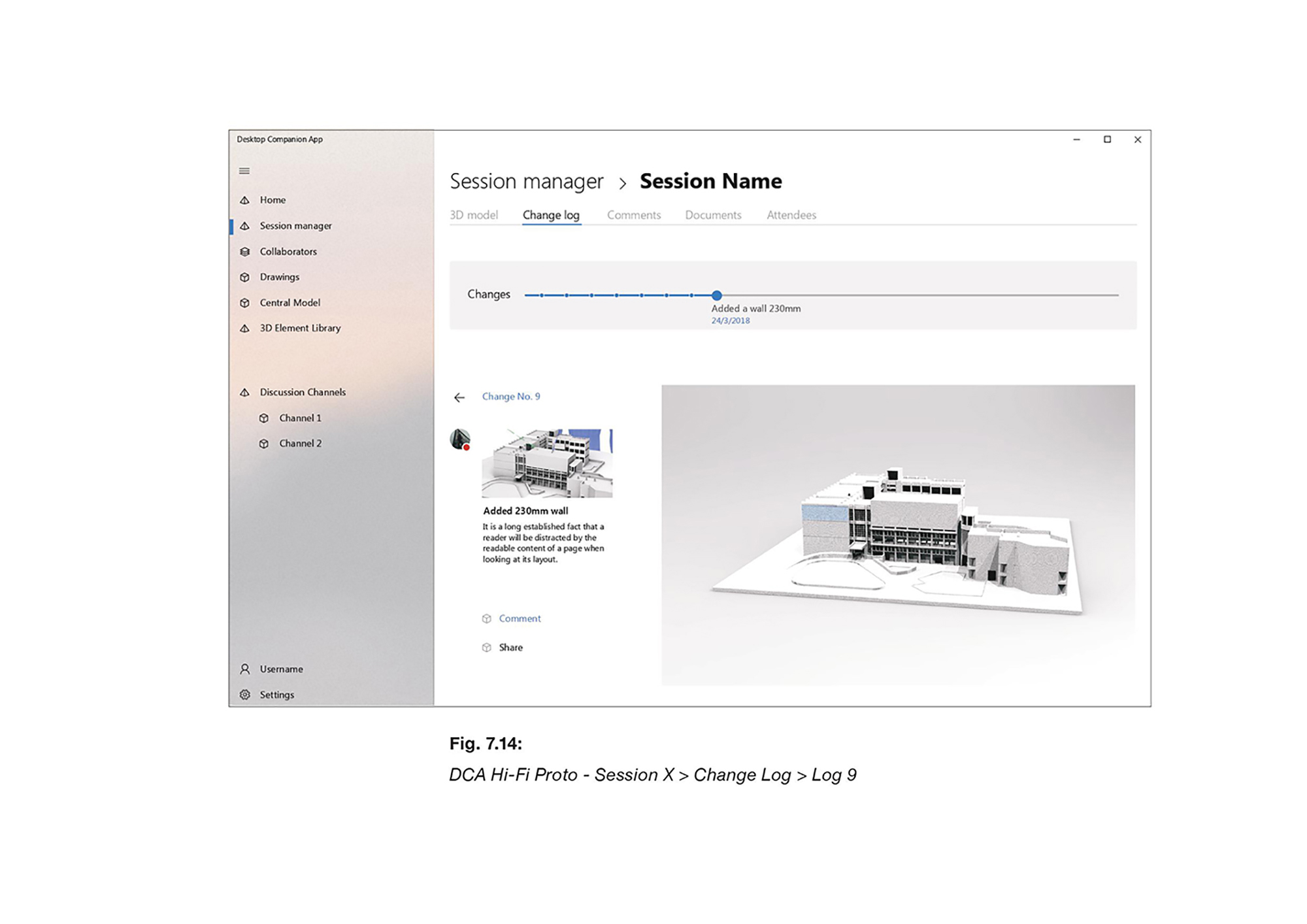Image resolution: width=1307 pixels, height=924 pixels.
Task: Click the Discussion Channels icon
Action: pos(244,392)
